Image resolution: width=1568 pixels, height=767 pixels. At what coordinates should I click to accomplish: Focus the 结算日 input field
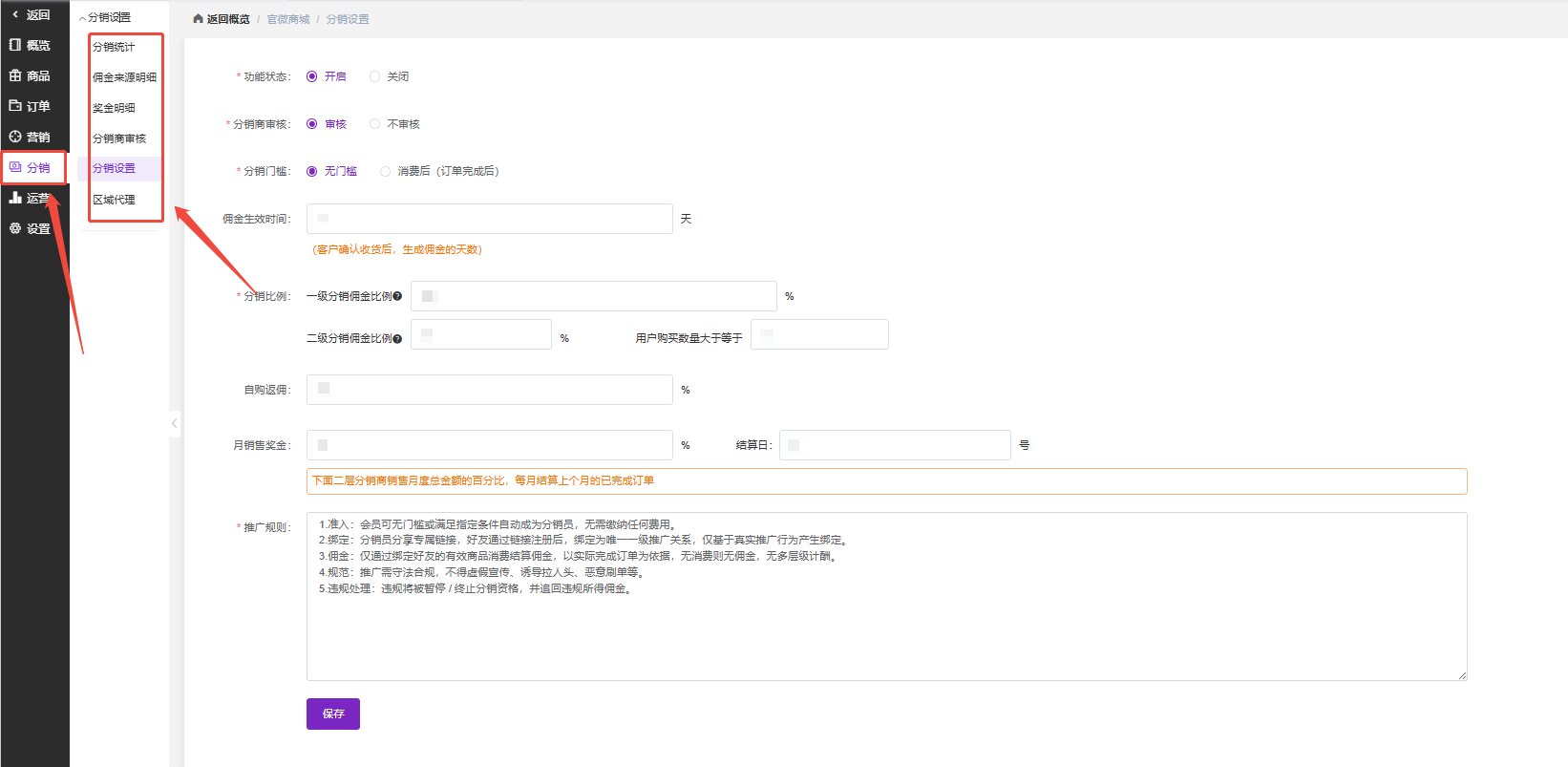click(x=895, y=445)
